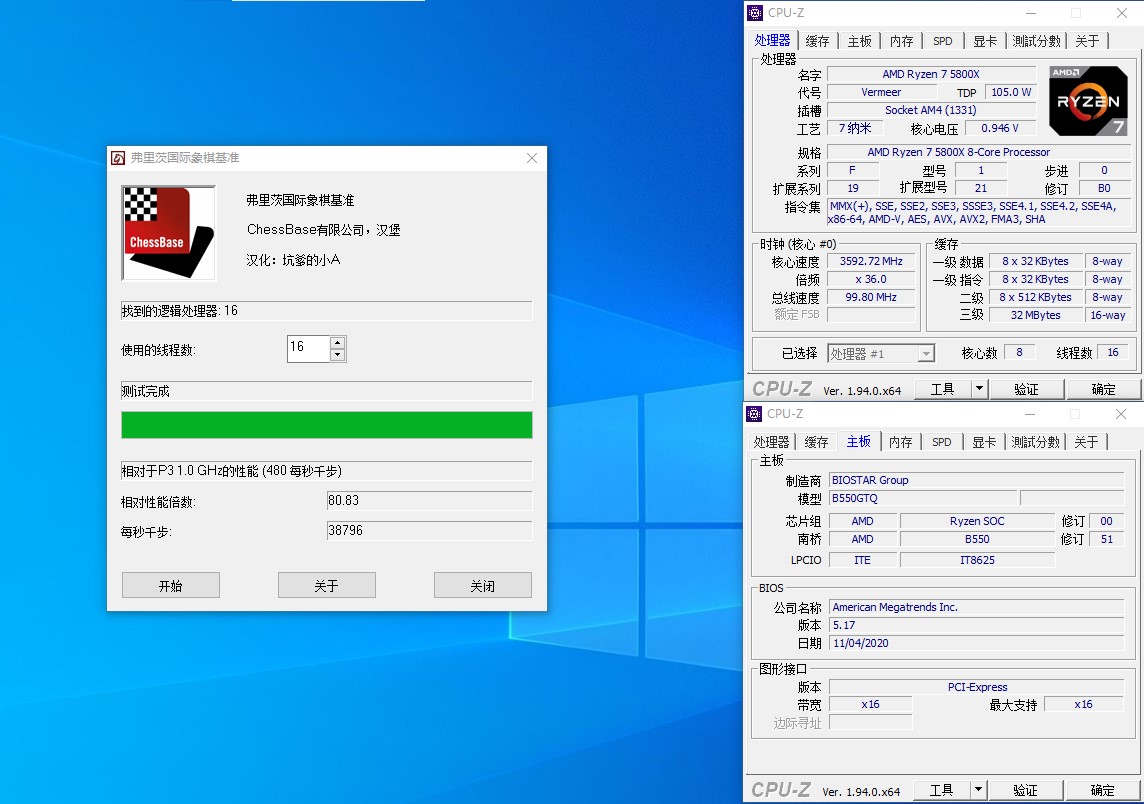Click the 0.946 V core voltage value
Image resolution: width=1144 pixels, height=804 pixels.
[1000, 128]
